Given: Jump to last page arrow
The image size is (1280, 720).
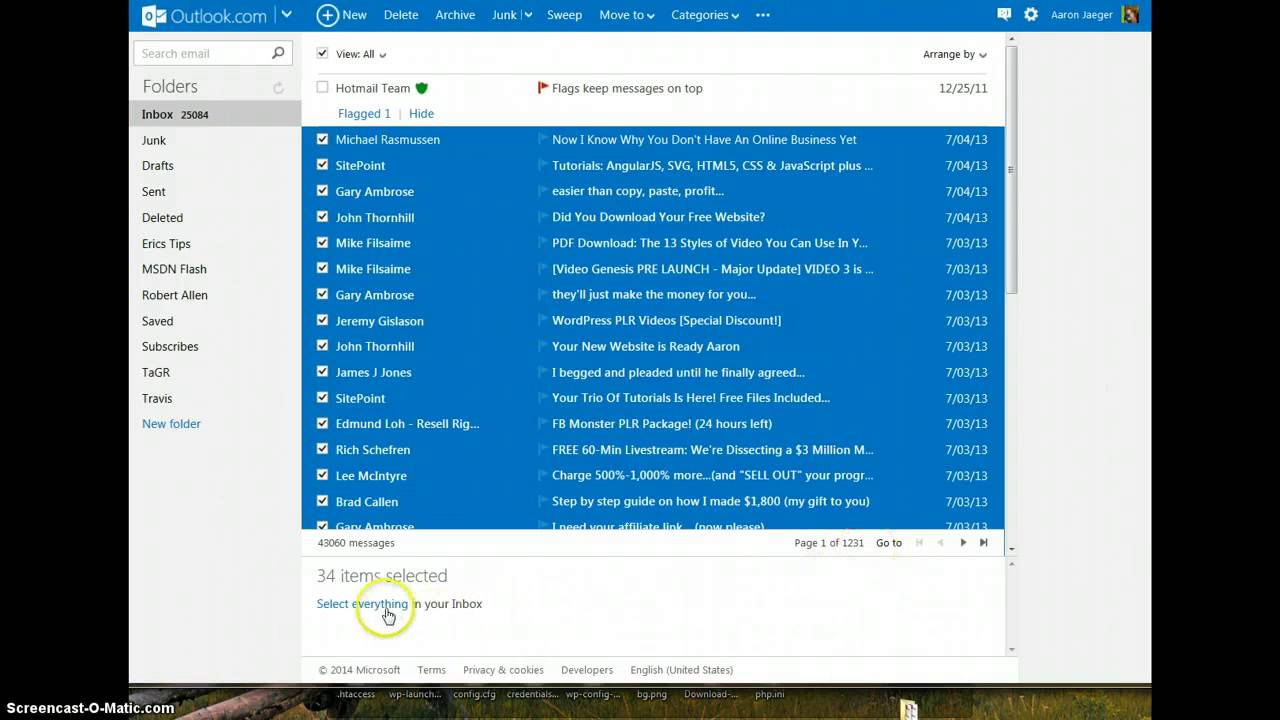Looking at the screenshot, I should (x=983, y=543).
